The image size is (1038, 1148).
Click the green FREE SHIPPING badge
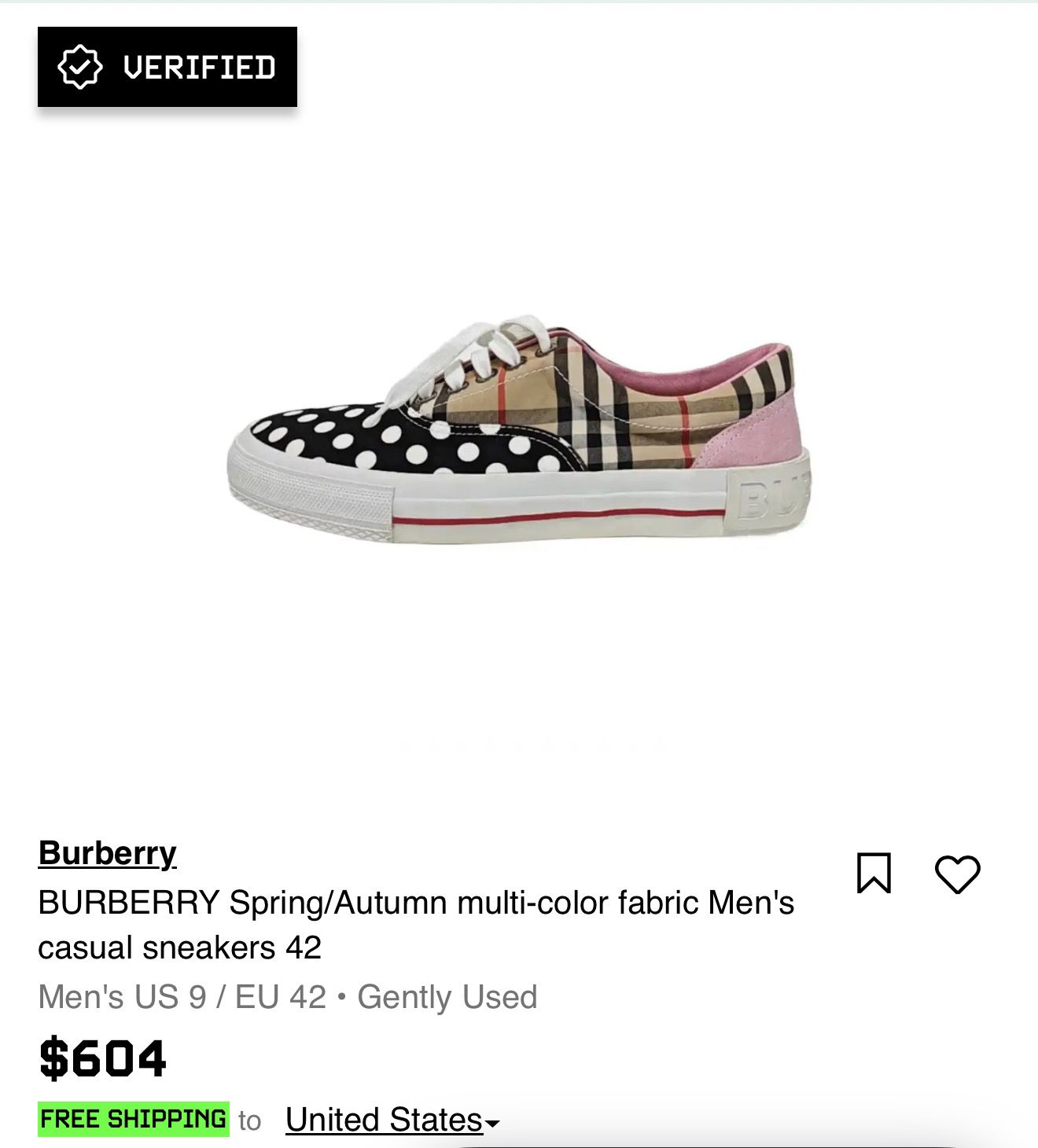pos(134,1119)
